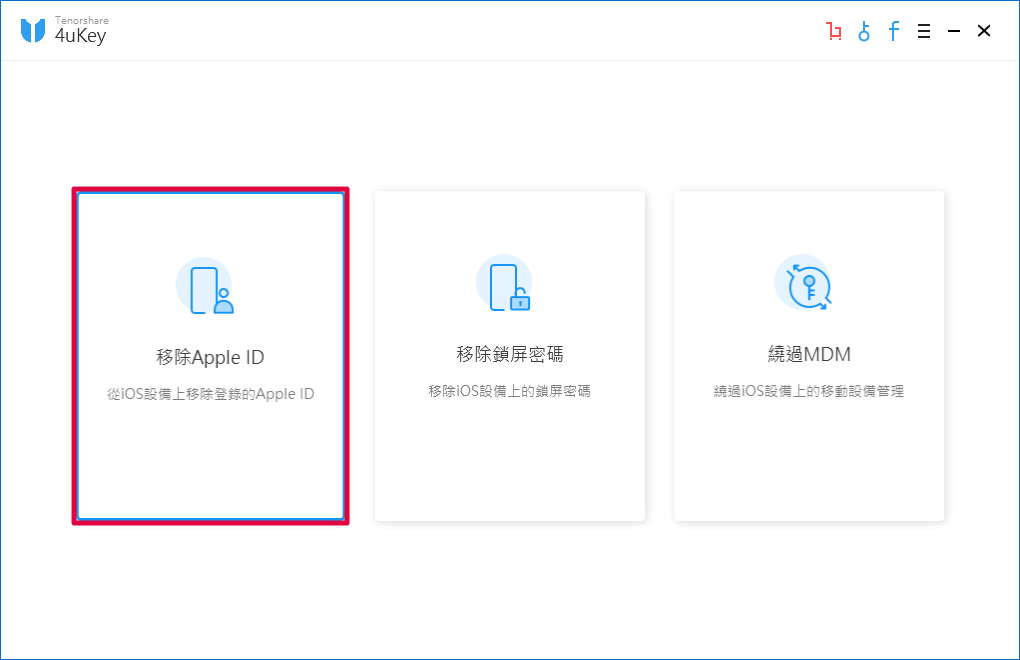Viewport: 1020px width, 660px height.
Task: Open the Facebook icon in title bar
Action: tap(894, 31)
